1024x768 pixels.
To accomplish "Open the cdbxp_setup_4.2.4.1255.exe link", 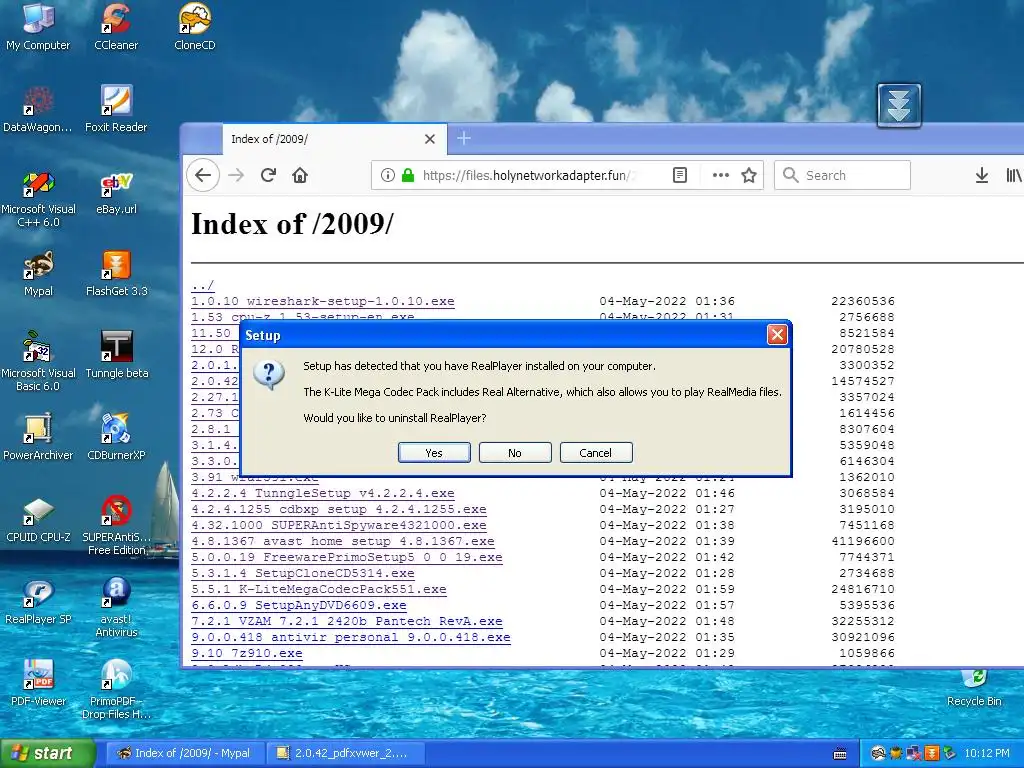I will click(338, 509).
